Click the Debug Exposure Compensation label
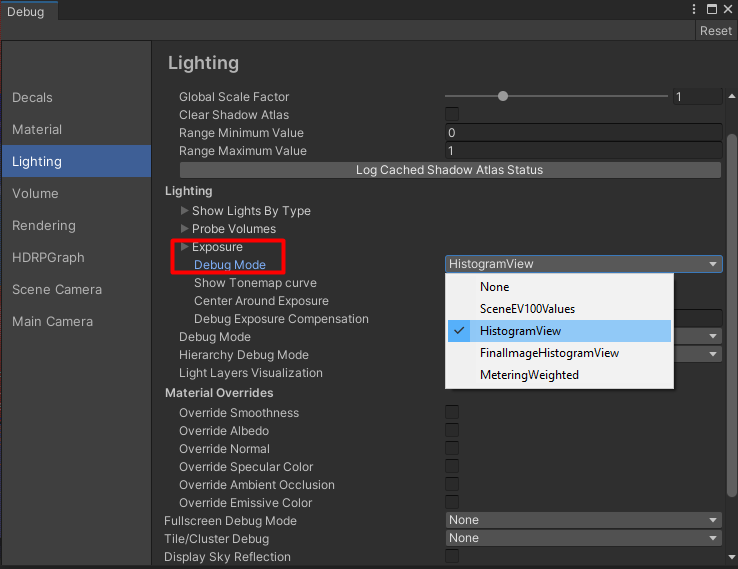738x569 pixels. pos(281,319)
